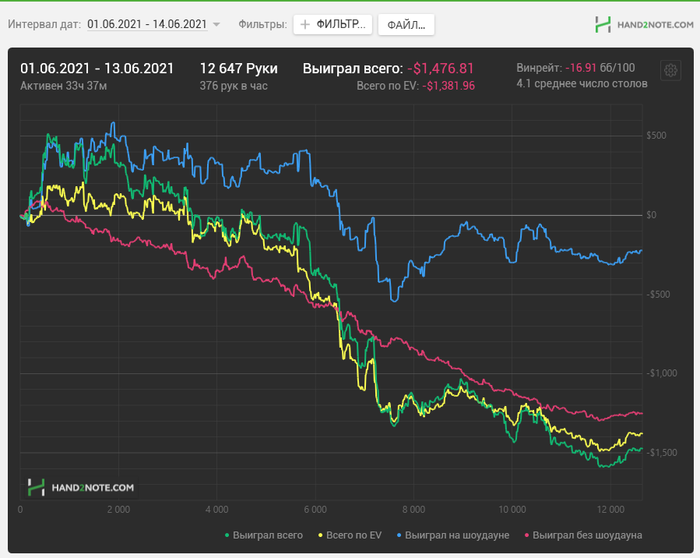Image resolution: width=700 pixels, height=558 pixels.
Task: Click the 6 000 x-axis label
Action: (x=315, y=509)
